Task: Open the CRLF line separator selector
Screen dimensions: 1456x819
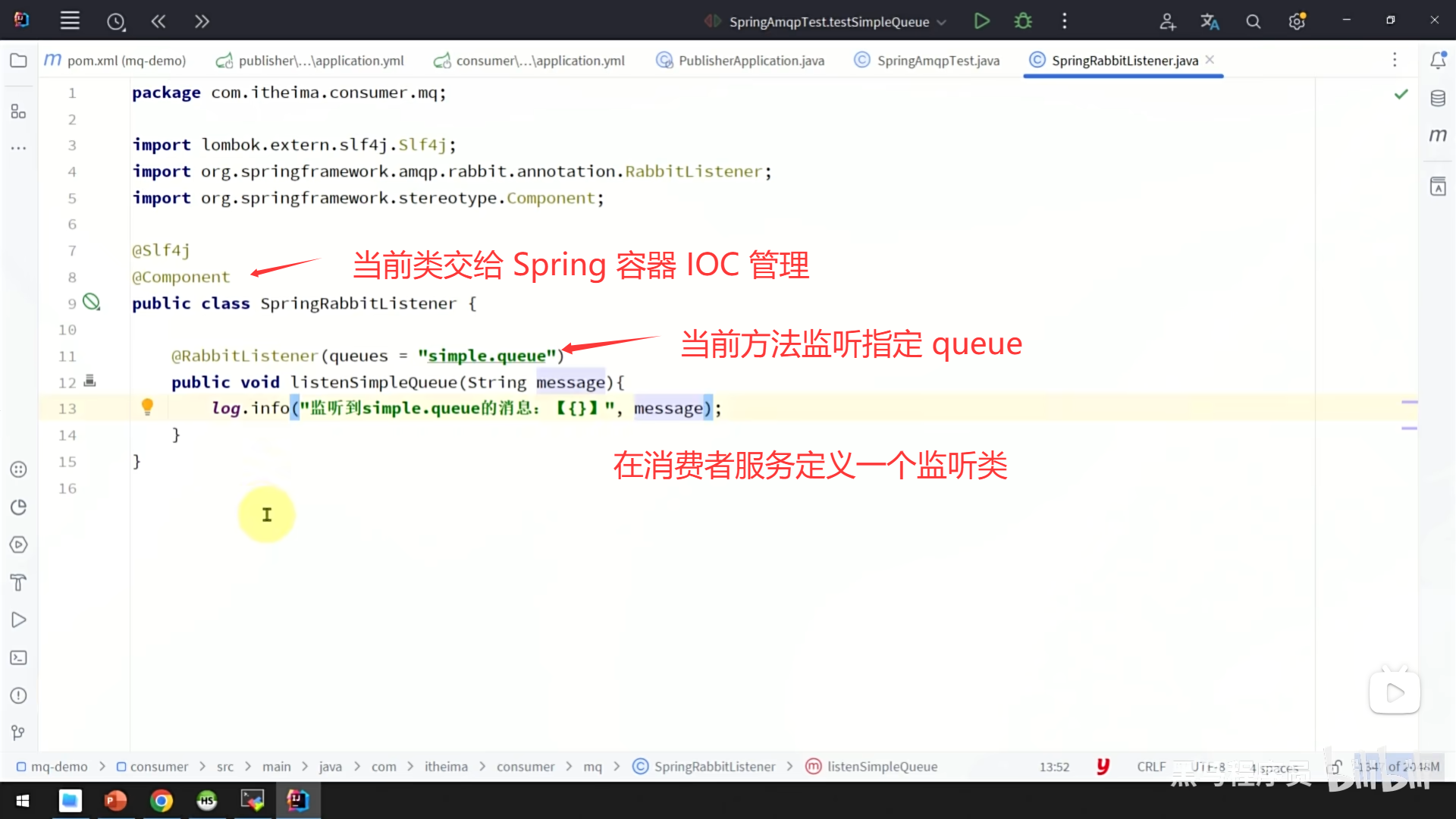Action: click(x=1151, y=767)
